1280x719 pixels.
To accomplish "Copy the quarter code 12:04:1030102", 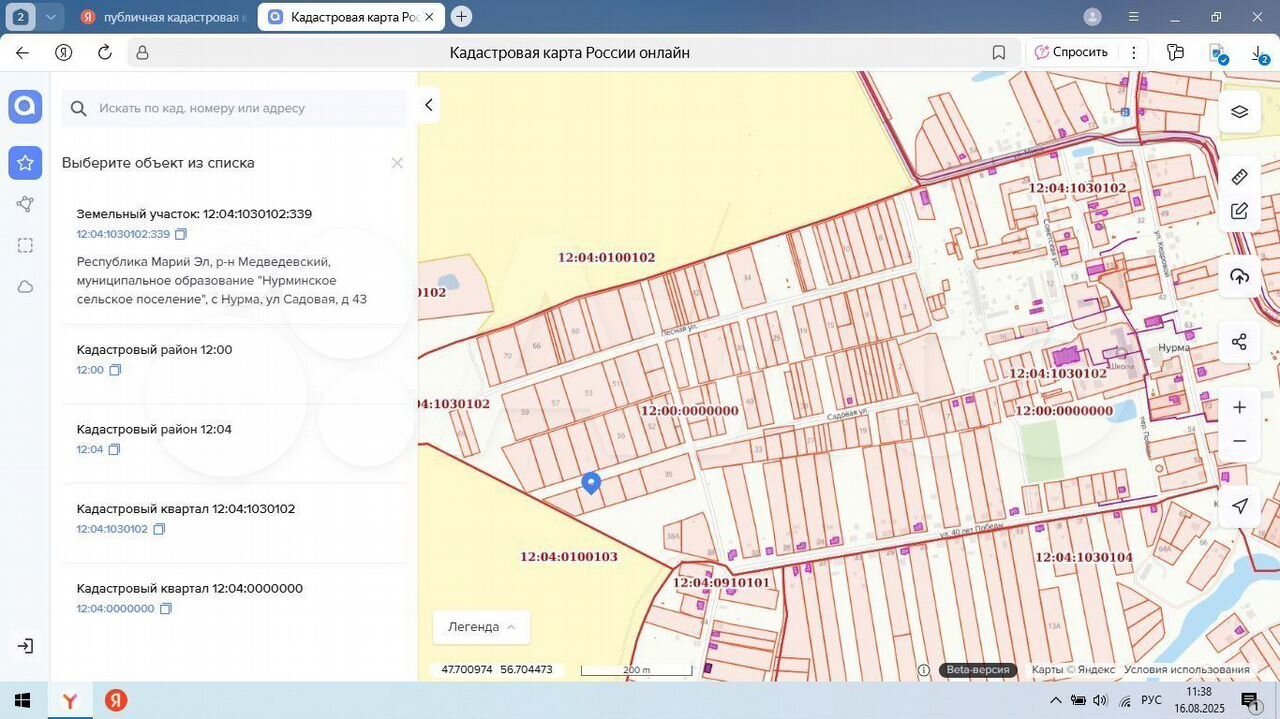I will pos(159,529).
